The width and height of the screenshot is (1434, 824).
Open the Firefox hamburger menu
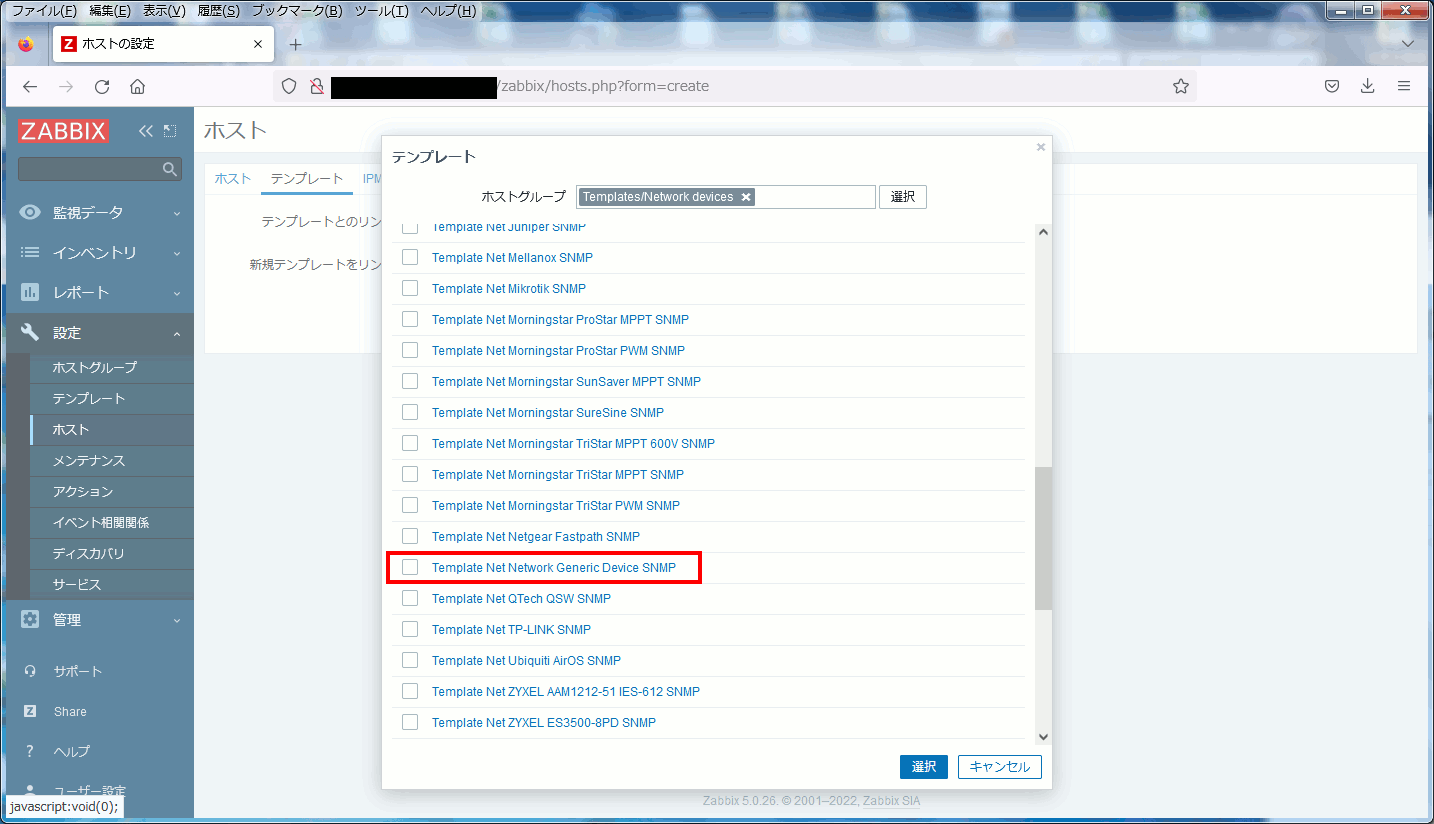click(1404, 86)
